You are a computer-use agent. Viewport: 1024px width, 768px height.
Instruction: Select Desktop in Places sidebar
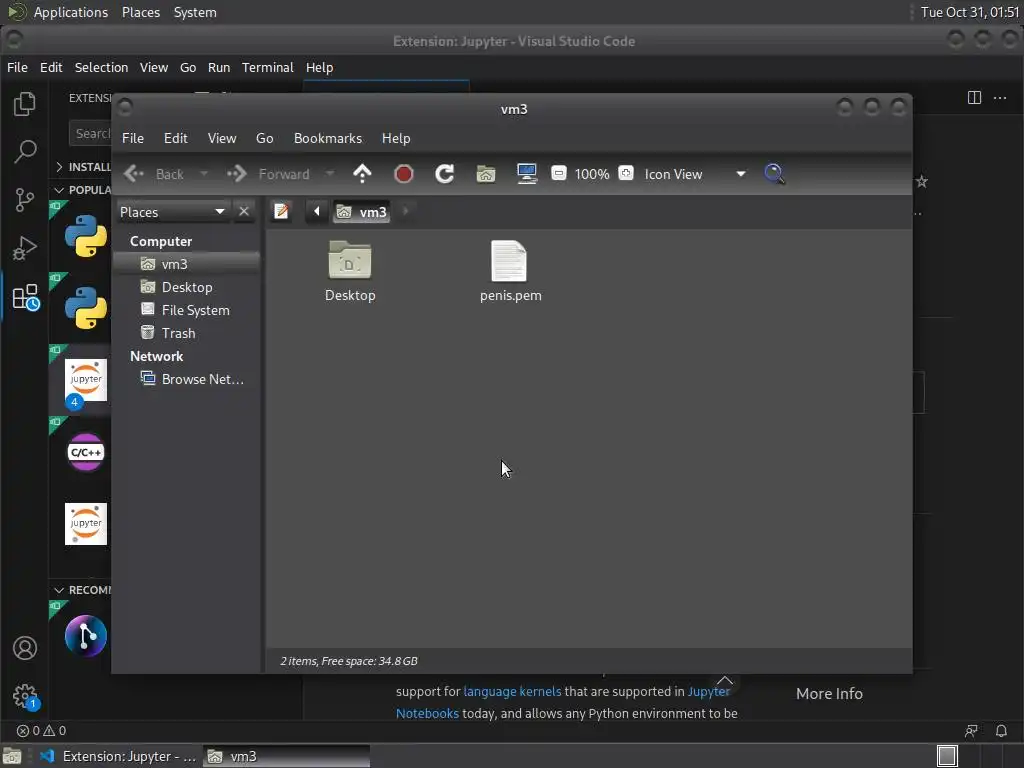(x=187, y=287)
